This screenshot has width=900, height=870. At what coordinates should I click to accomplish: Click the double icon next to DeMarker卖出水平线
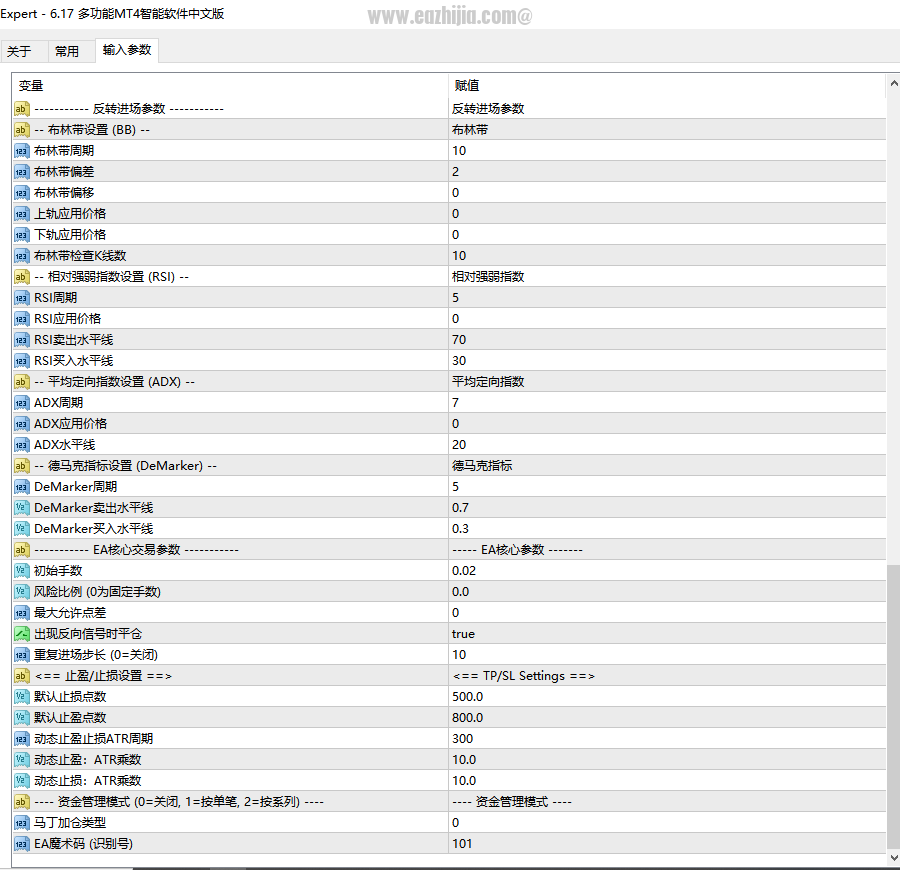click(x=21, y=508)
